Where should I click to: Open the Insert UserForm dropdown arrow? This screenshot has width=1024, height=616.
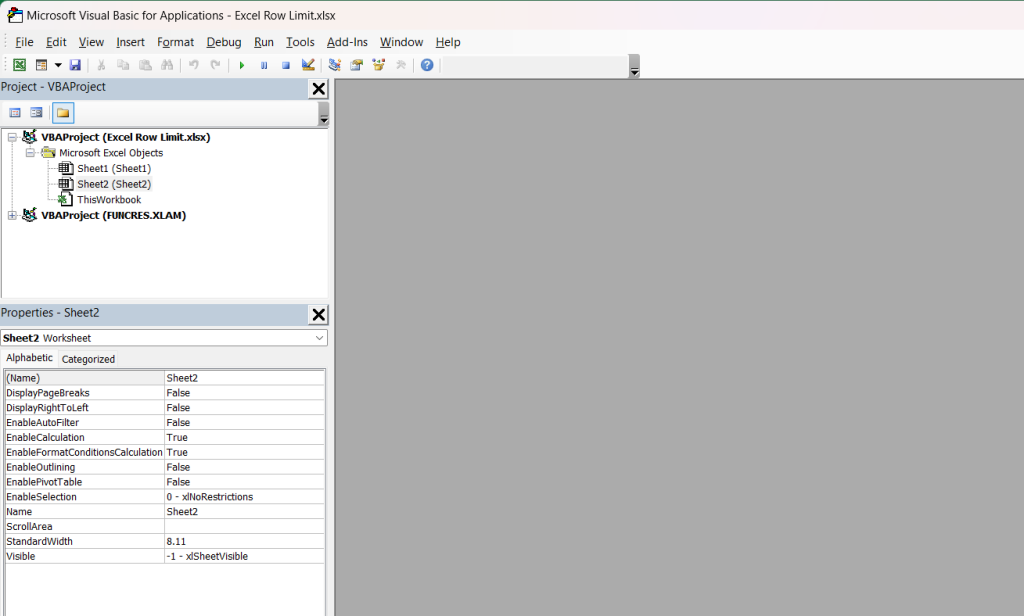56,64
